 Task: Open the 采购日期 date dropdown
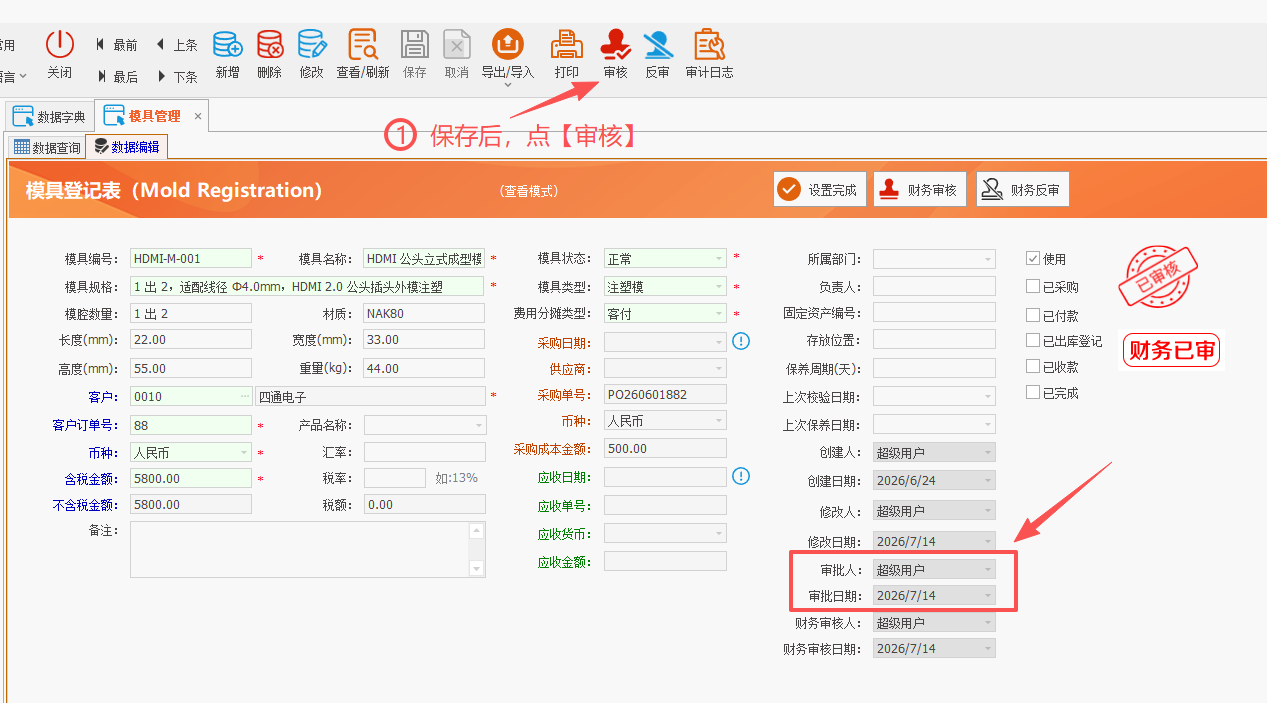pyautogui.click(x=718, y=342)
